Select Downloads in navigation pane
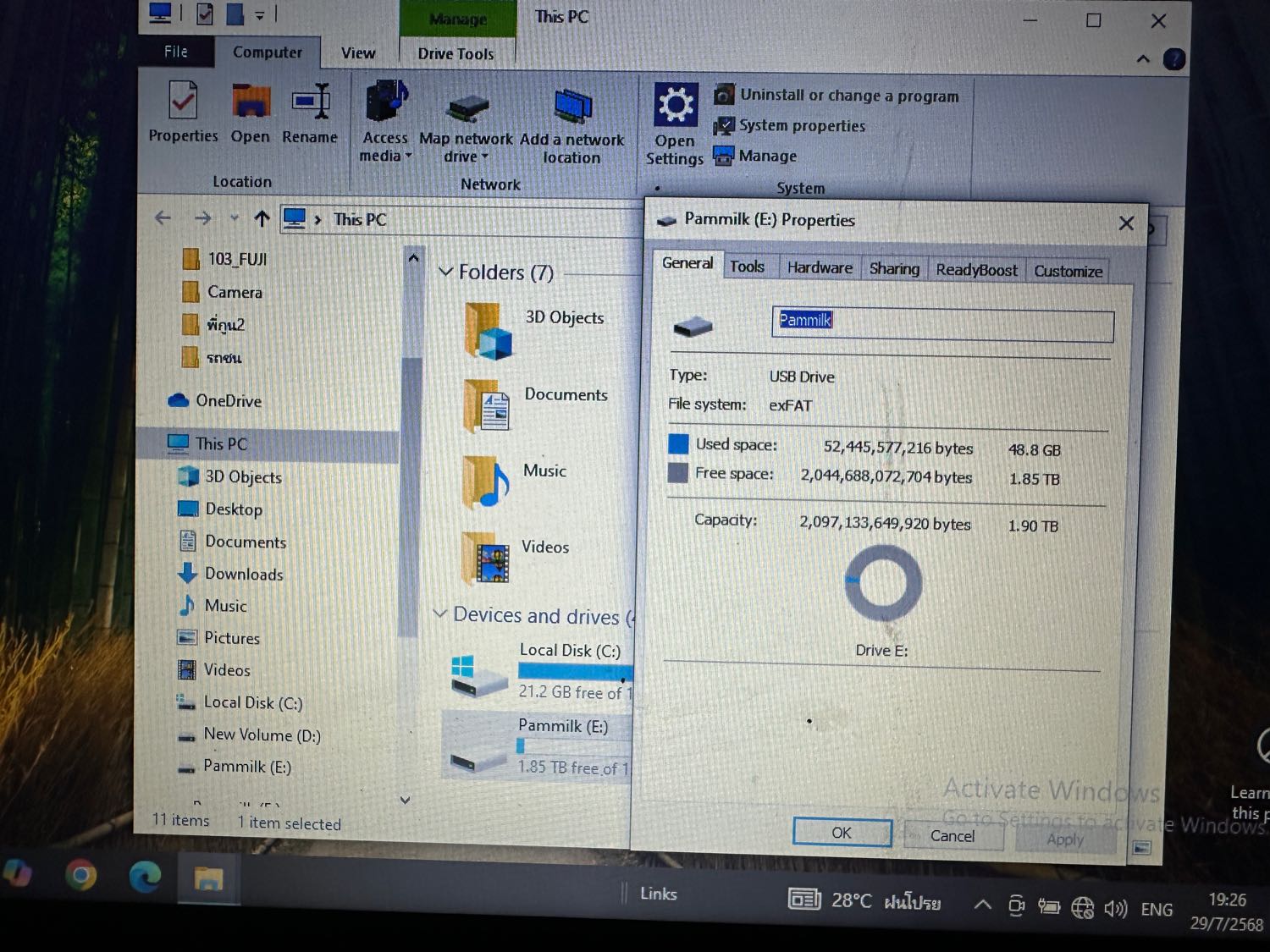This screenshot has width=1270, height=952. tap(230, 574)
